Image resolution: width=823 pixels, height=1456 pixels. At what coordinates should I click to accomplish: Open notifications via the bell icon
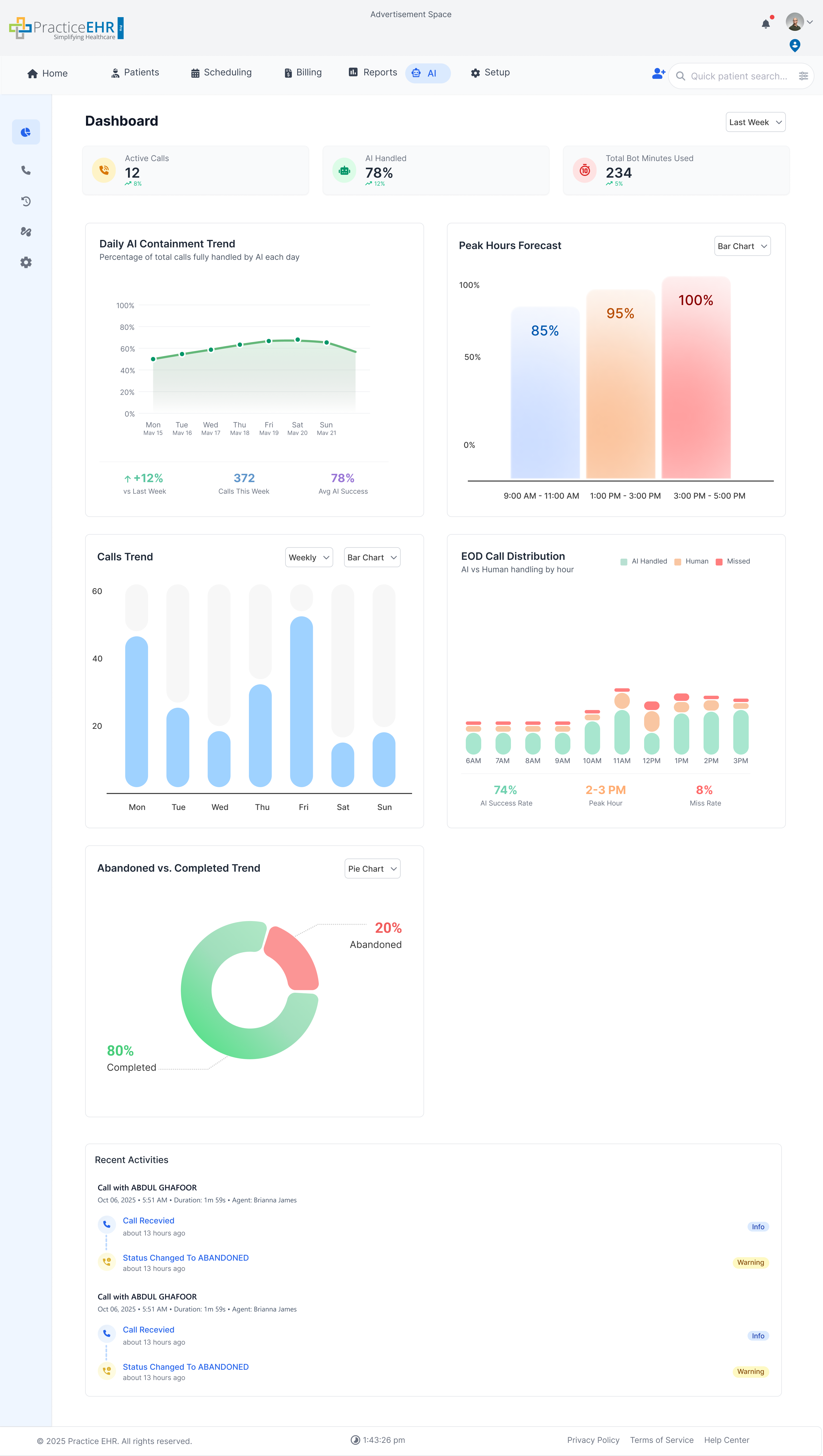click(x=766, y=24)
